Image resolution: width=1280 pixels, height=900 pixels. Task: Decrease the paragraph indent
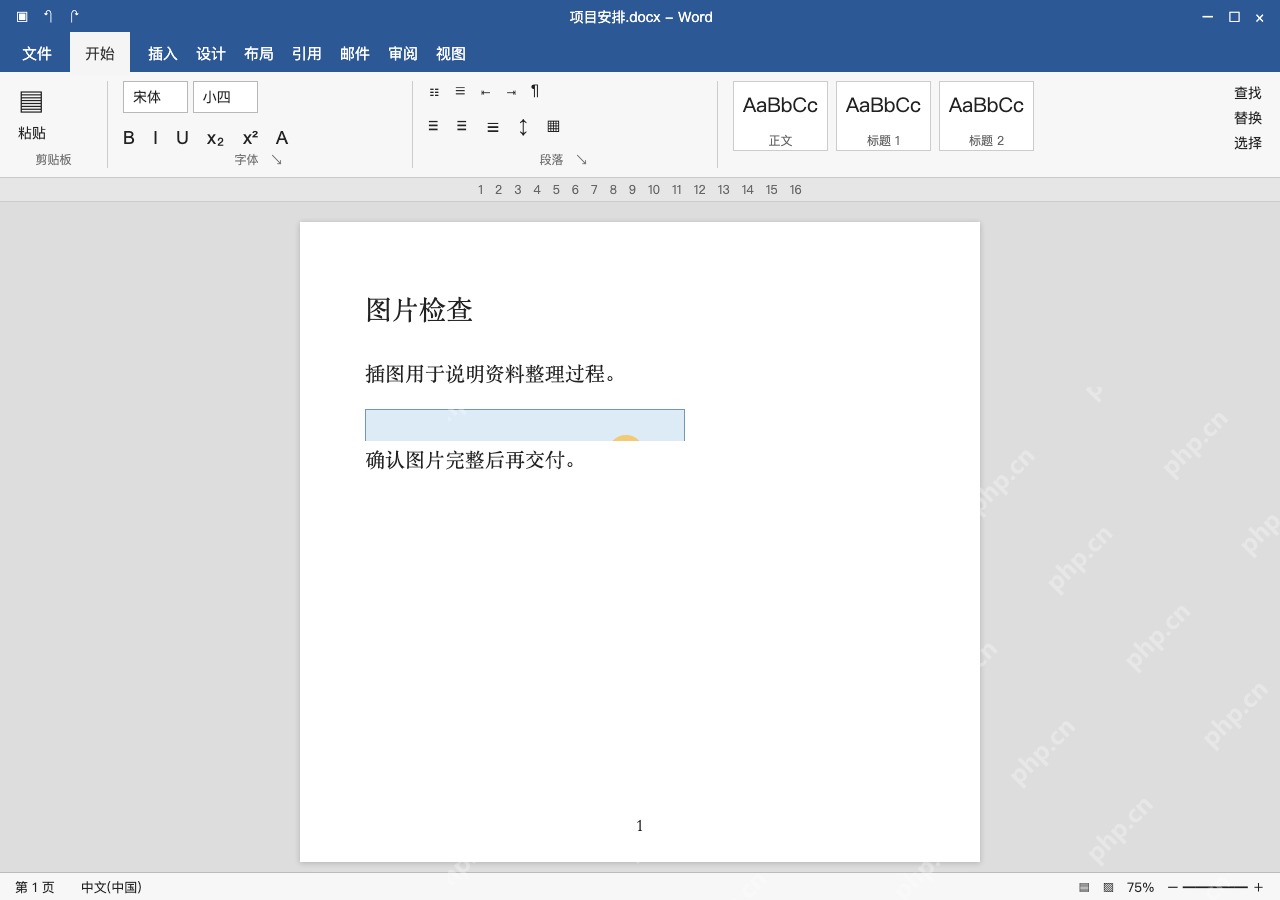click(x=485, y=92)
